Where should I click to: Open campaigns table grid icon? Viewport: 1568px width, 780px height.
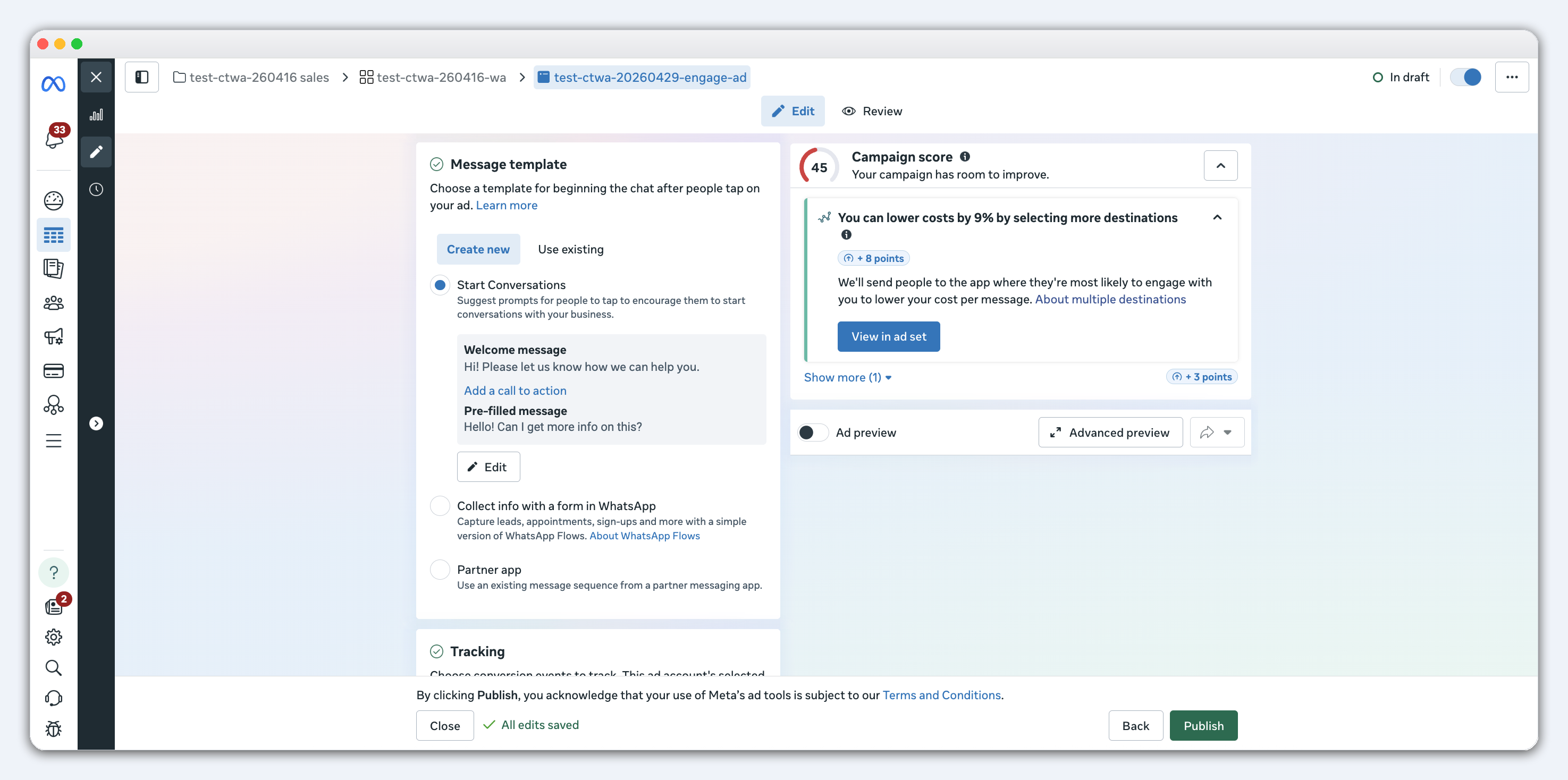[x=54, y=235]
